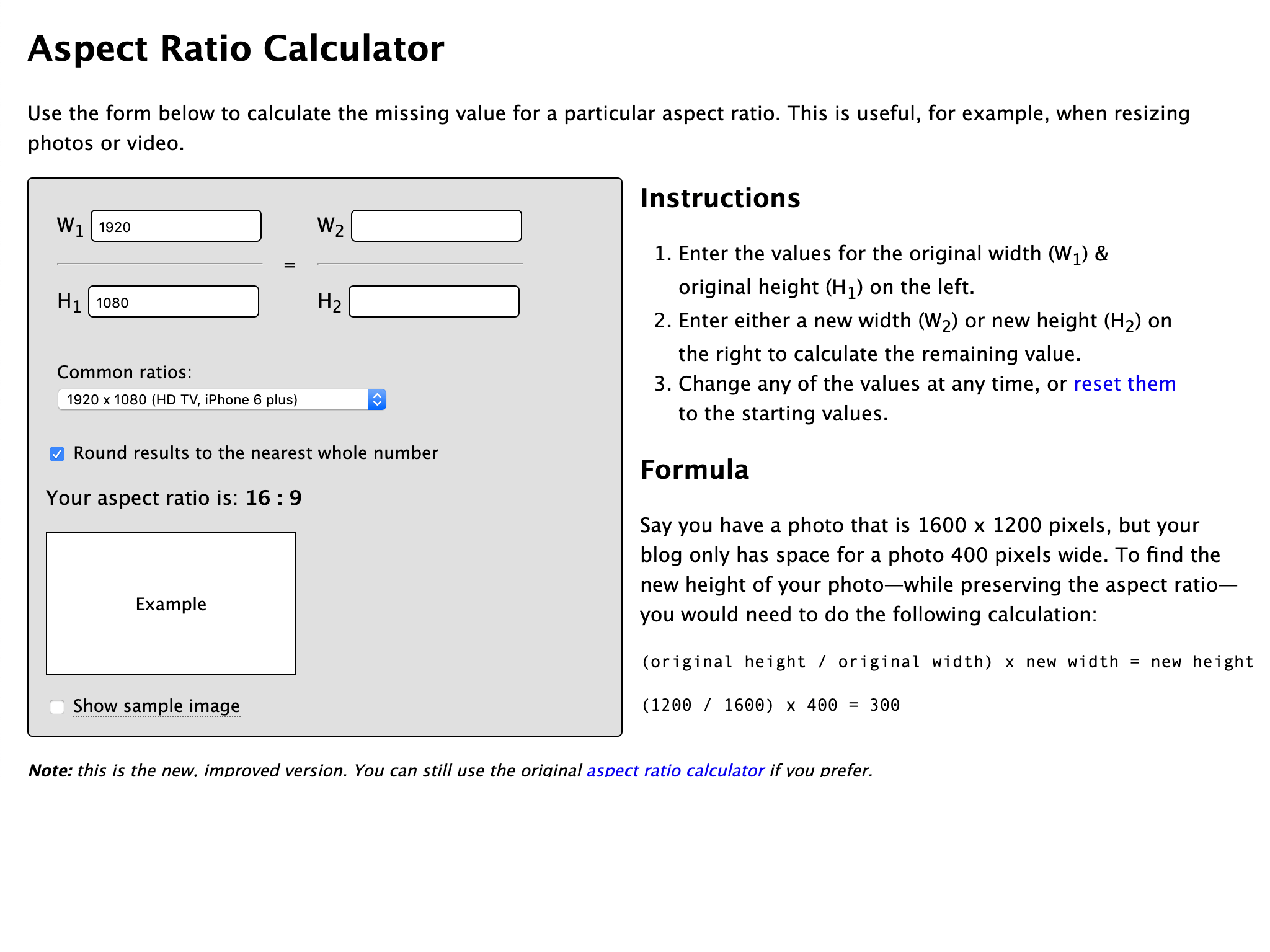This screenshot has height=952, width=1270.
Task: Click the 16 : 9 aspect ratio result
Action: click(x=273, y=498)
